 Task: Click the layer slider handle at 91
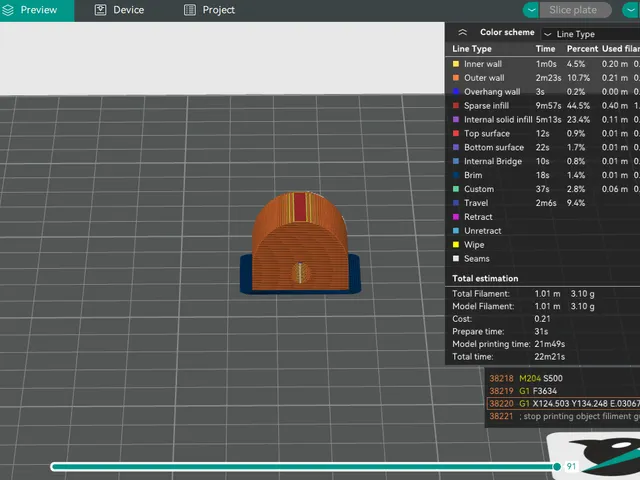(x=557, y=466)
